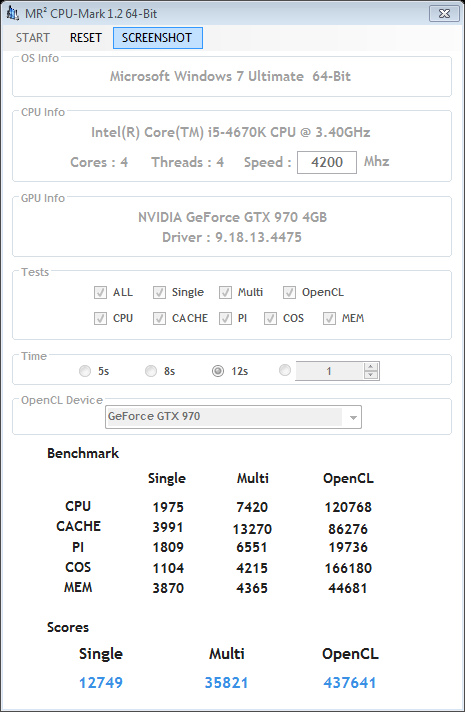Click the CPU Speed 4200 input field

pos(327,163)
